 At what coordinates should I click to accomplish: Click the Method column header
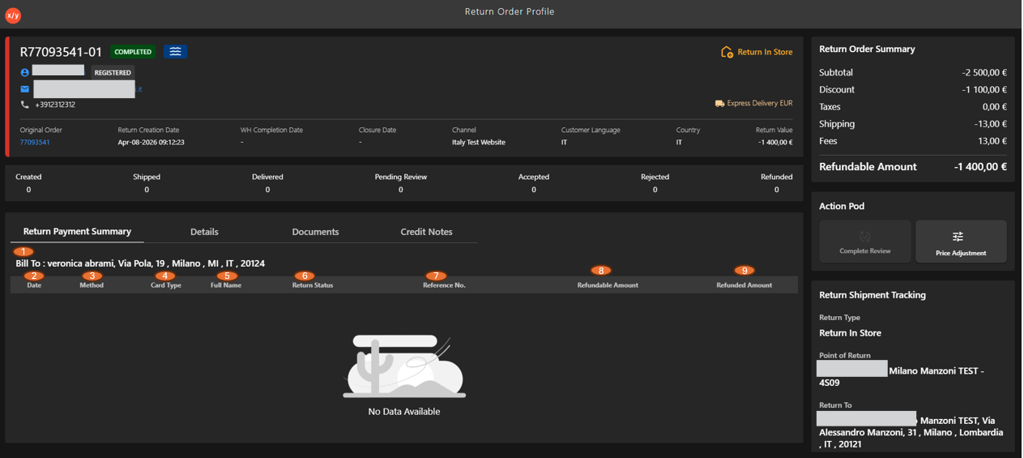pos(91,286)
